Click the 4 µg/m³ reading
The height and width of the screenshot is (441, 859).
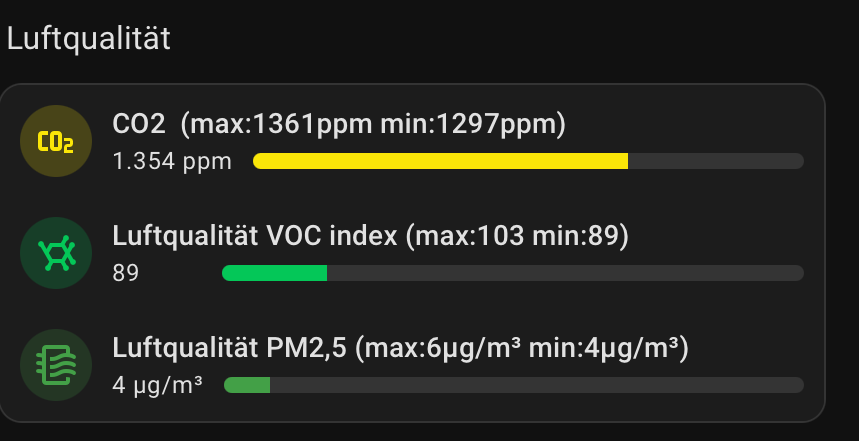coord(158,385)
